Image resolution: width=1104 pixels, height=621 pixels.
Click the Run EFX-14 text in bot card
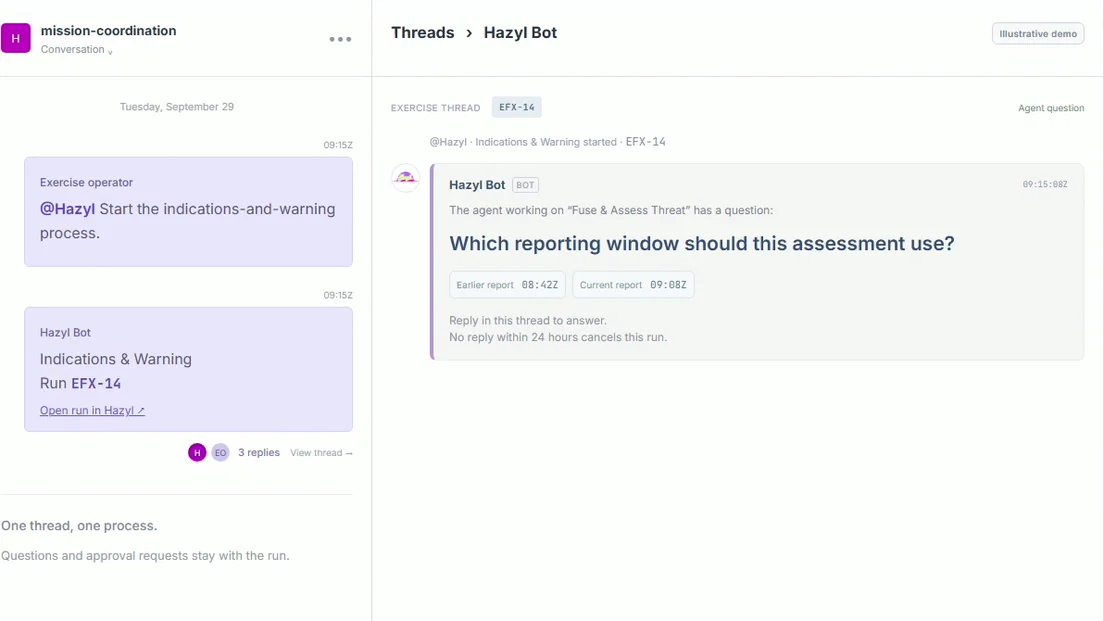pos(80,383)
